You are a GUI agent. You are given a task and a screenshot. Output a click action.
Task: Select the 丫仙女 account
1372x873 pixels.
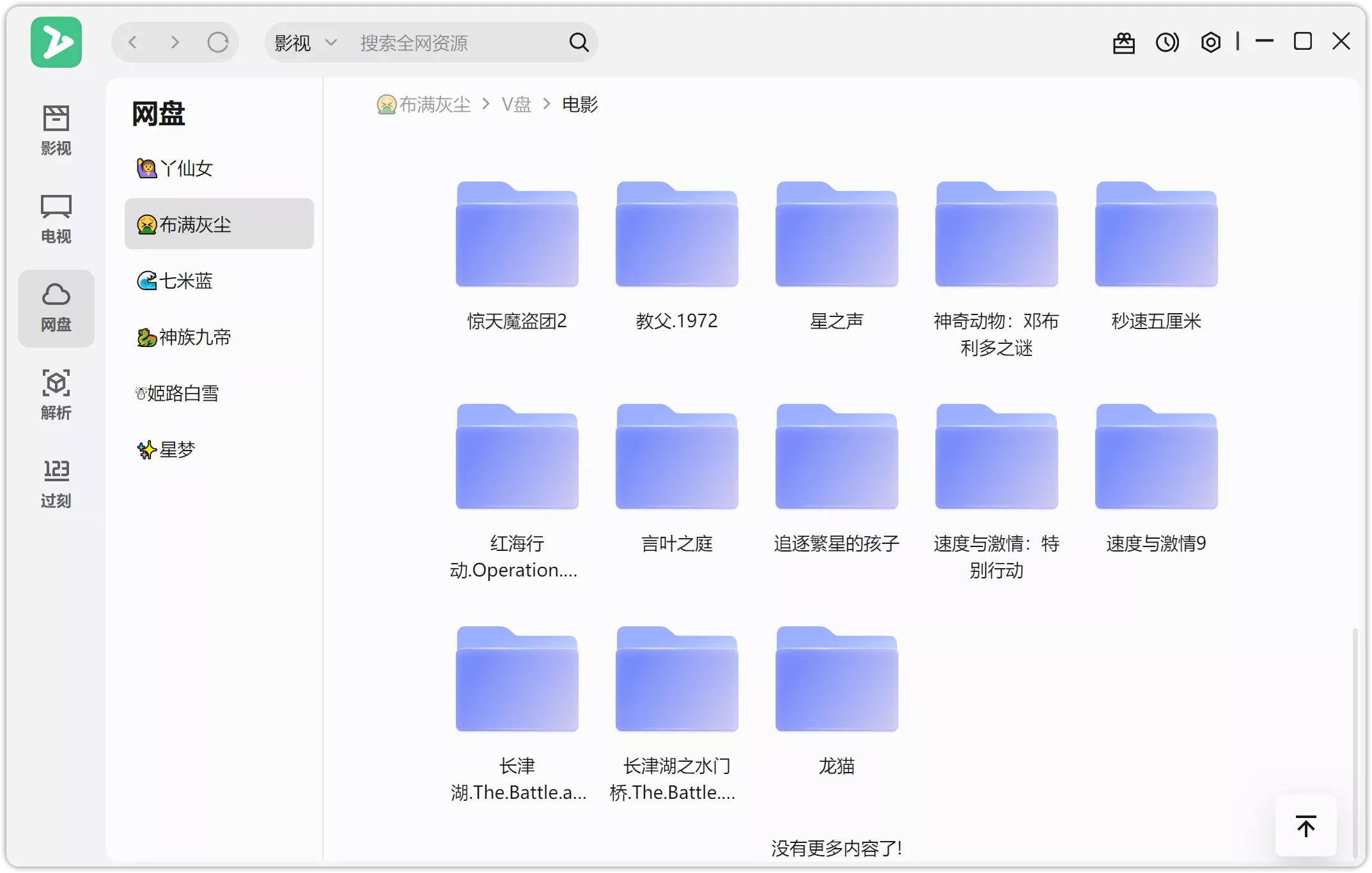coord(185,167)
